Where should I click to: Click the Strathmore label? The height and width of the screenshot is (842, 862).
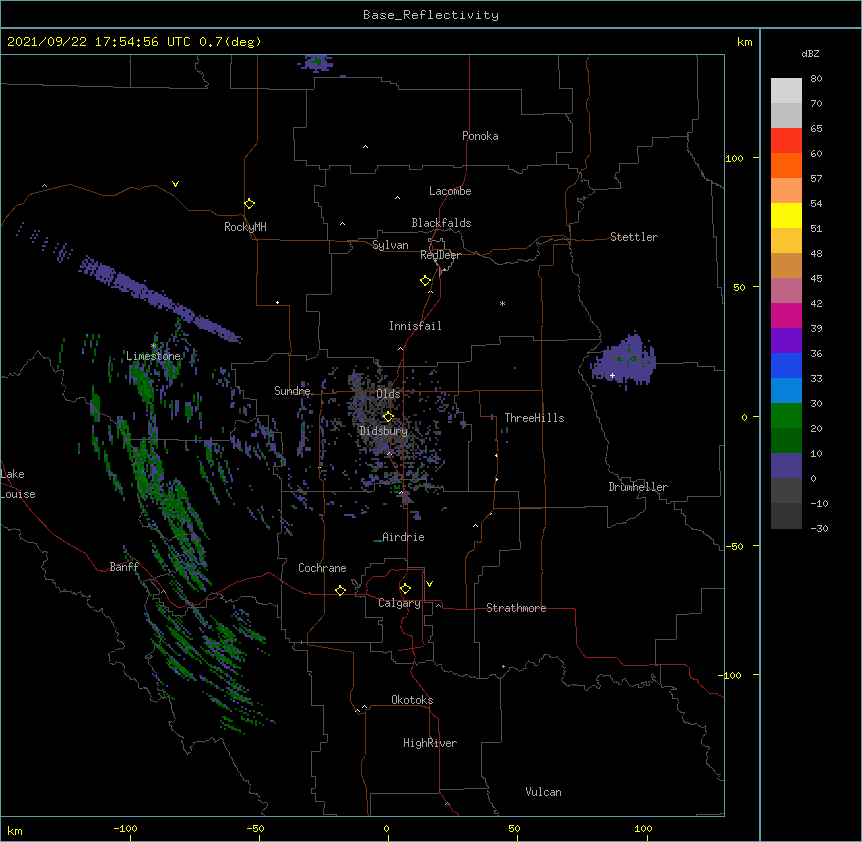(x=516, y=608)
